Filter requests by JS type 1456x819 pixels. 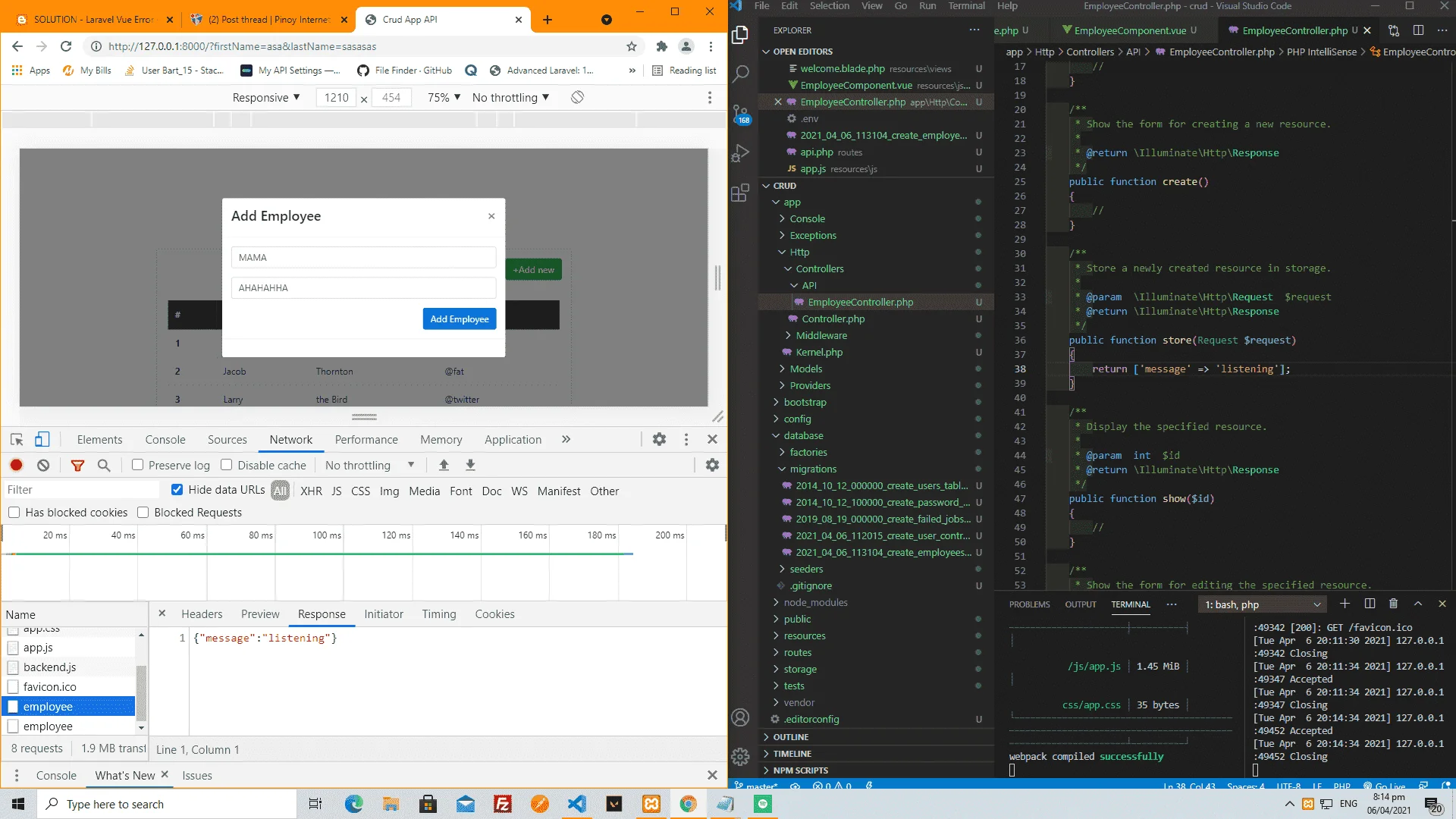tap(337, 491)
